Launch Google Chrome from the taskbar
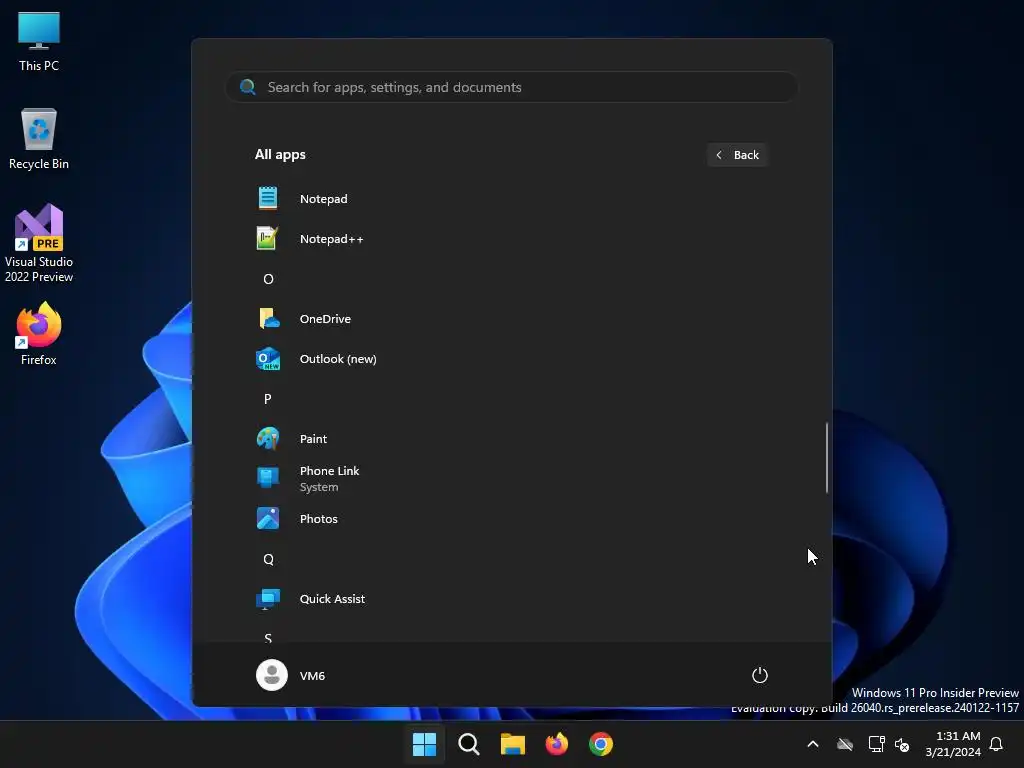This screenshot has height=768, width=1024. [x=601, y=744]
